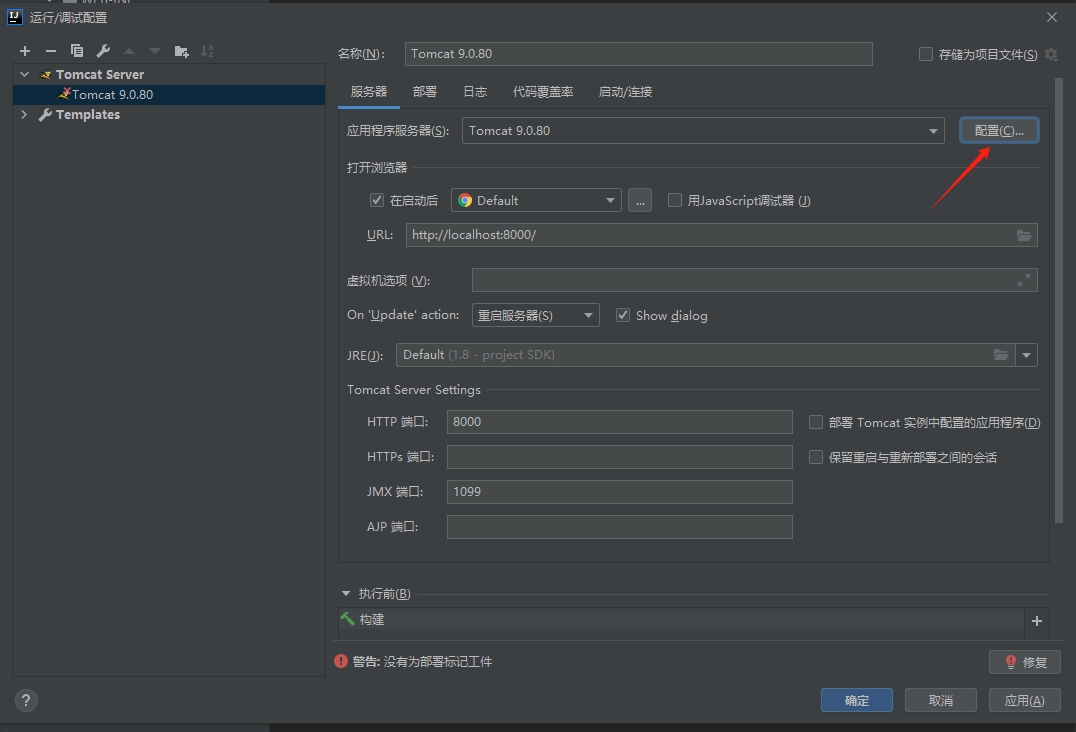
Task: Click the AJP 端口 input field
Action: pyautogui.click(x=620, y=527)
